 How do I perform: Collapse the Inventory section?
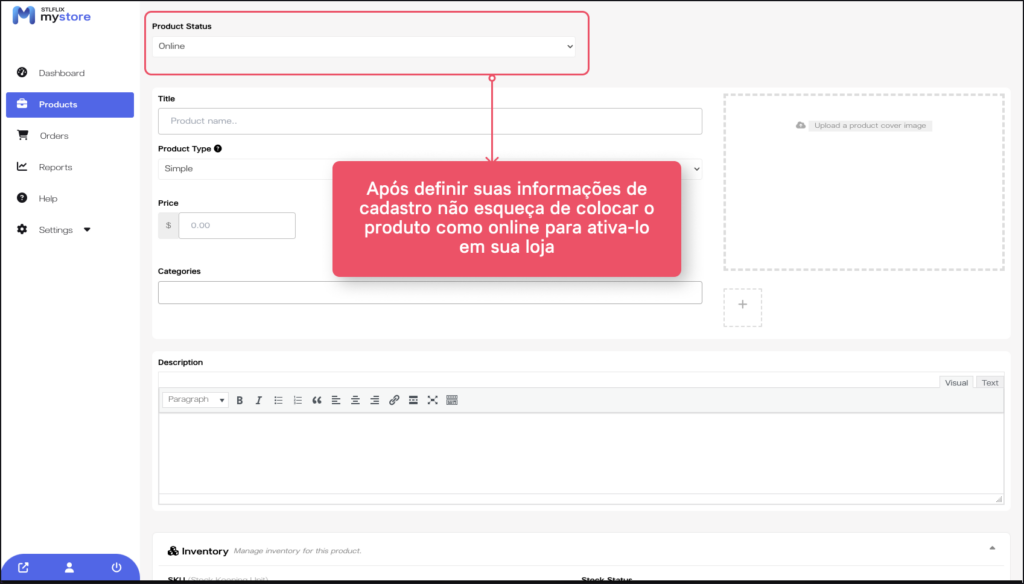click(992, 548)
